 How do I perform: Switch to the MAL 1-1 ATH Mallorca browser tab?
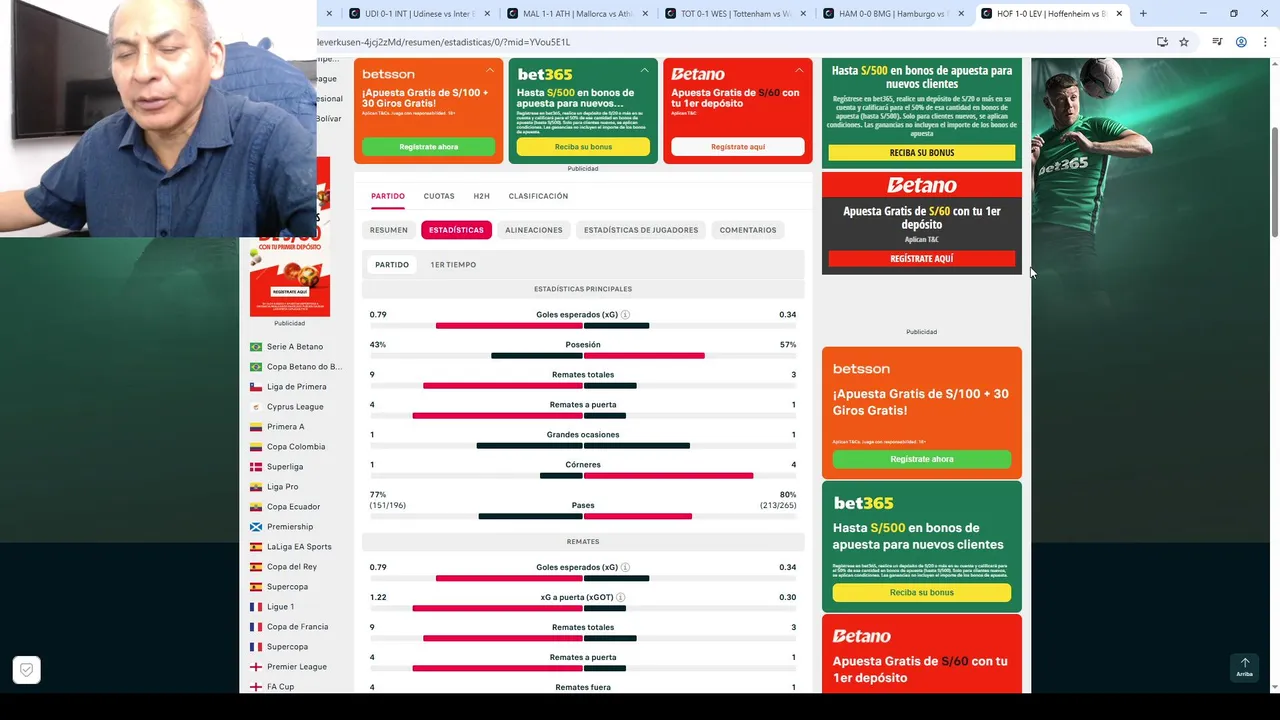tap(578, 14)
